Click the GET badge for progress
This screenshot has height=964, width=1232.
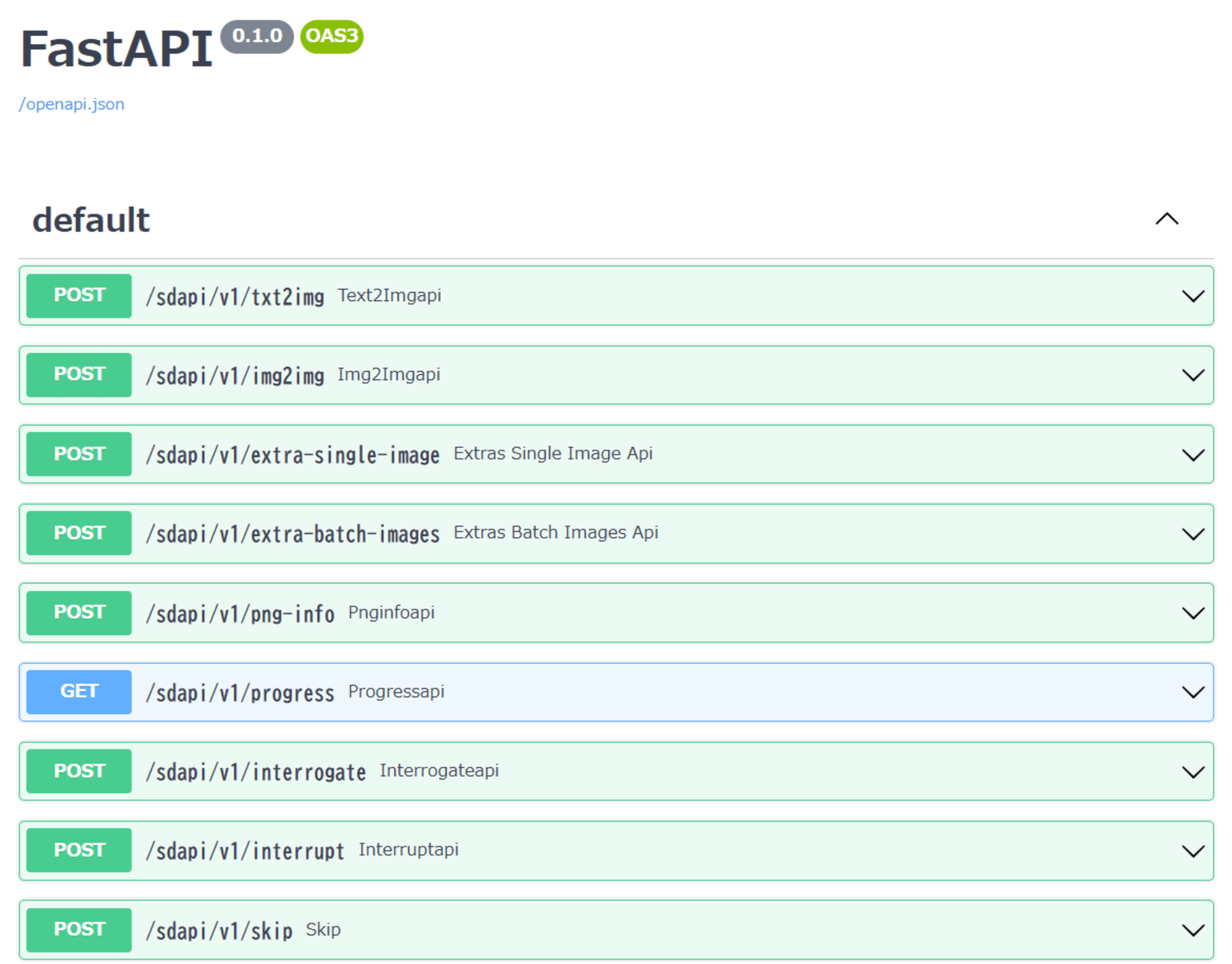79,692
